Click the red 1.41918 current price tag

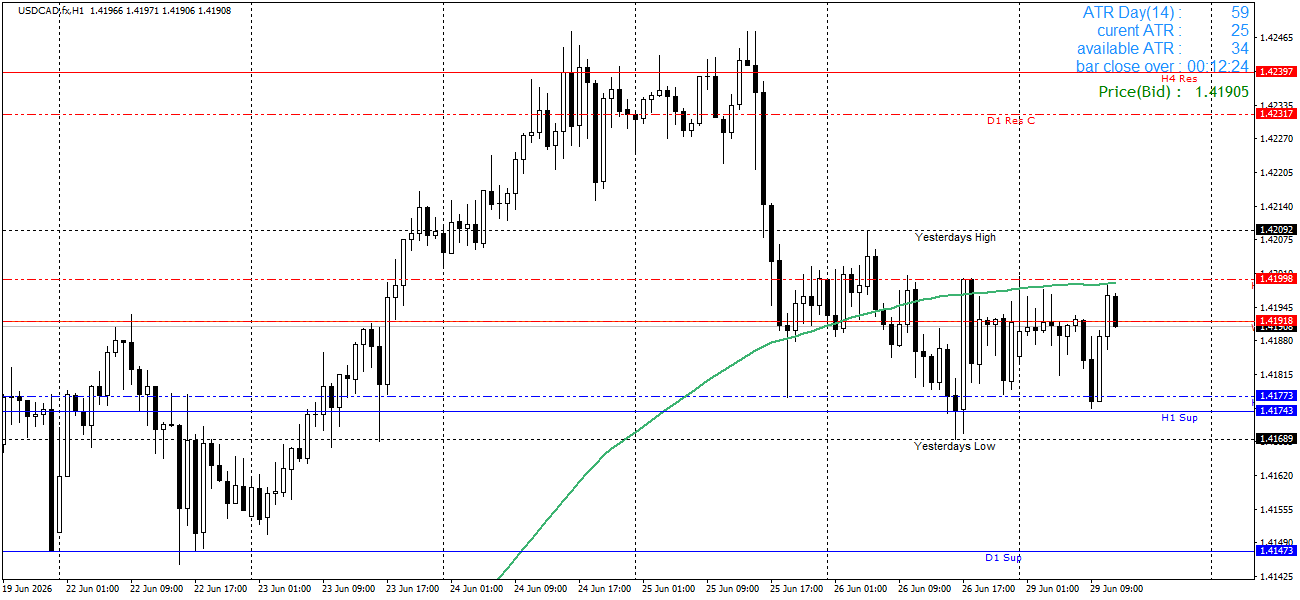(1276, 320)
